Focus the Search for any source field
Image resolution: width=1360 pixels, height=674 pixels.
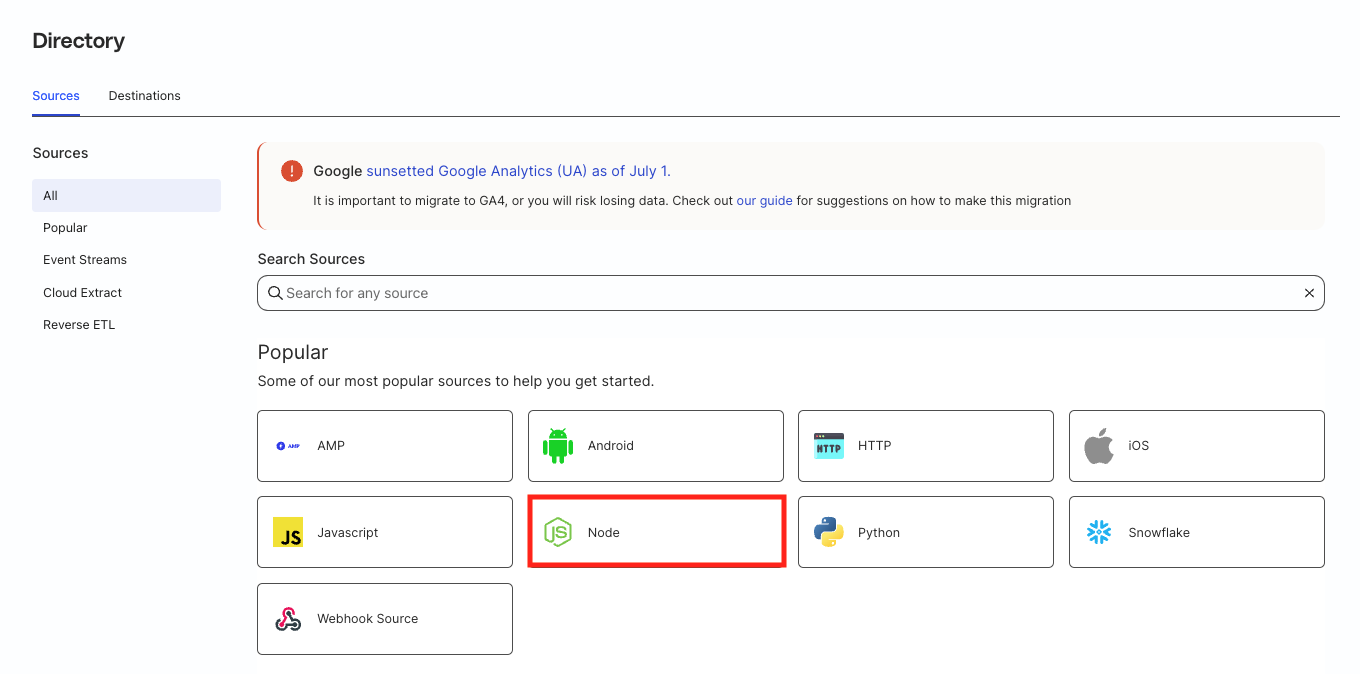click(x=791, y=293)
